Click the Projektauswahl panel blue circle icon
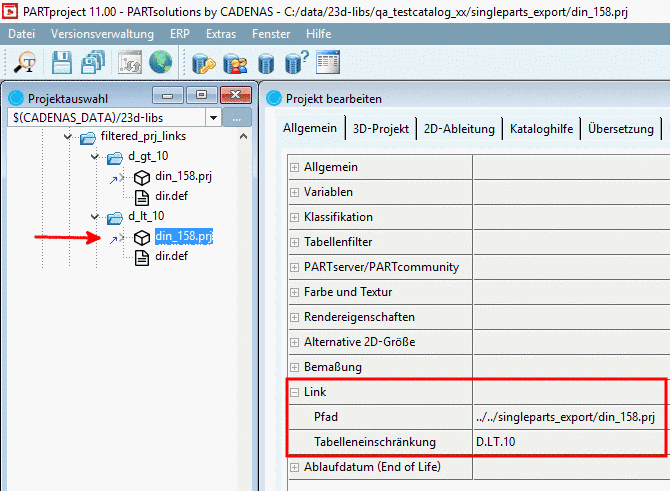The image size is (670, 491). [x=16, y=98]
